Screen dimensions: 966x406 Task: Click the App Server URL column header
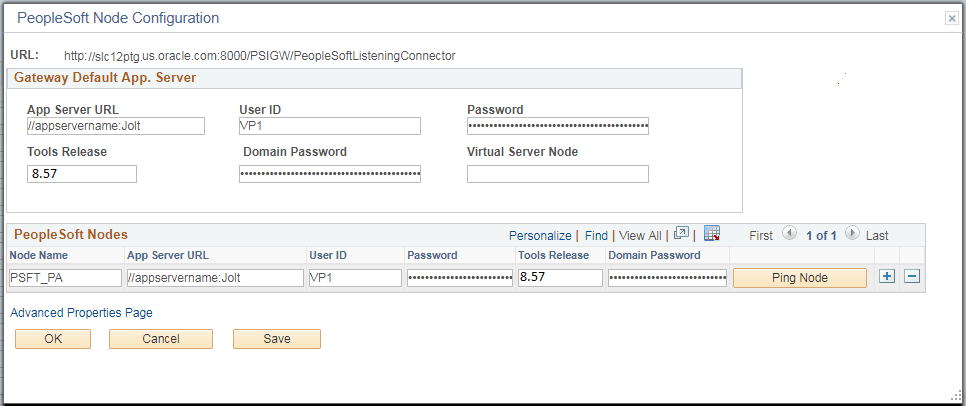point(168,255)
